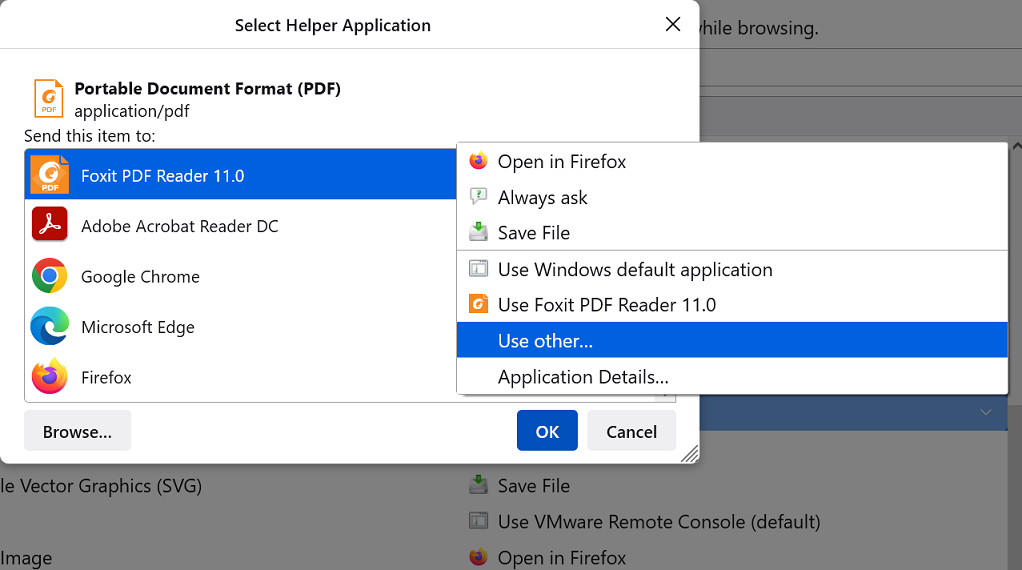1022x570 pixels.
Task: Select the Vector Graphics (SVG) content type row
Action: tap(101, 485)
